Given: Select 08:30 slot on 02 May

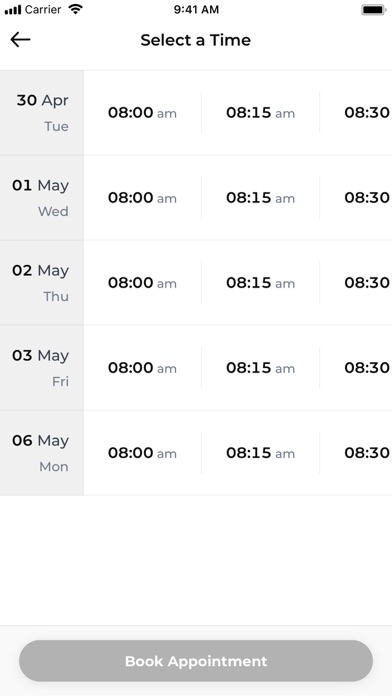Looking at the screenshot, I should coord(356,283).
